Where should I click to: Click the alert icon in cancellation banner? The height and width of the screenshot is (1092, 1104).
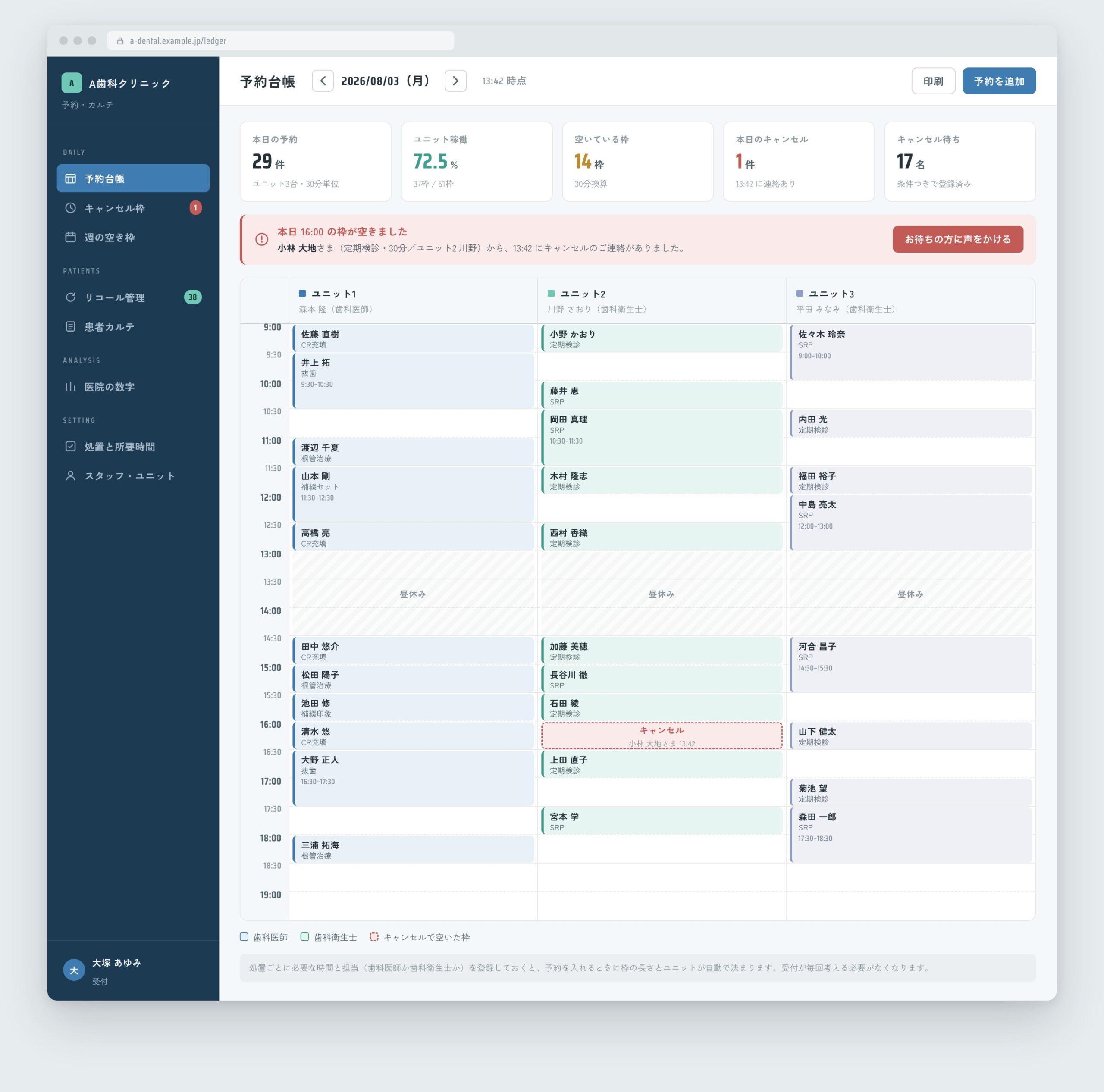262,239
